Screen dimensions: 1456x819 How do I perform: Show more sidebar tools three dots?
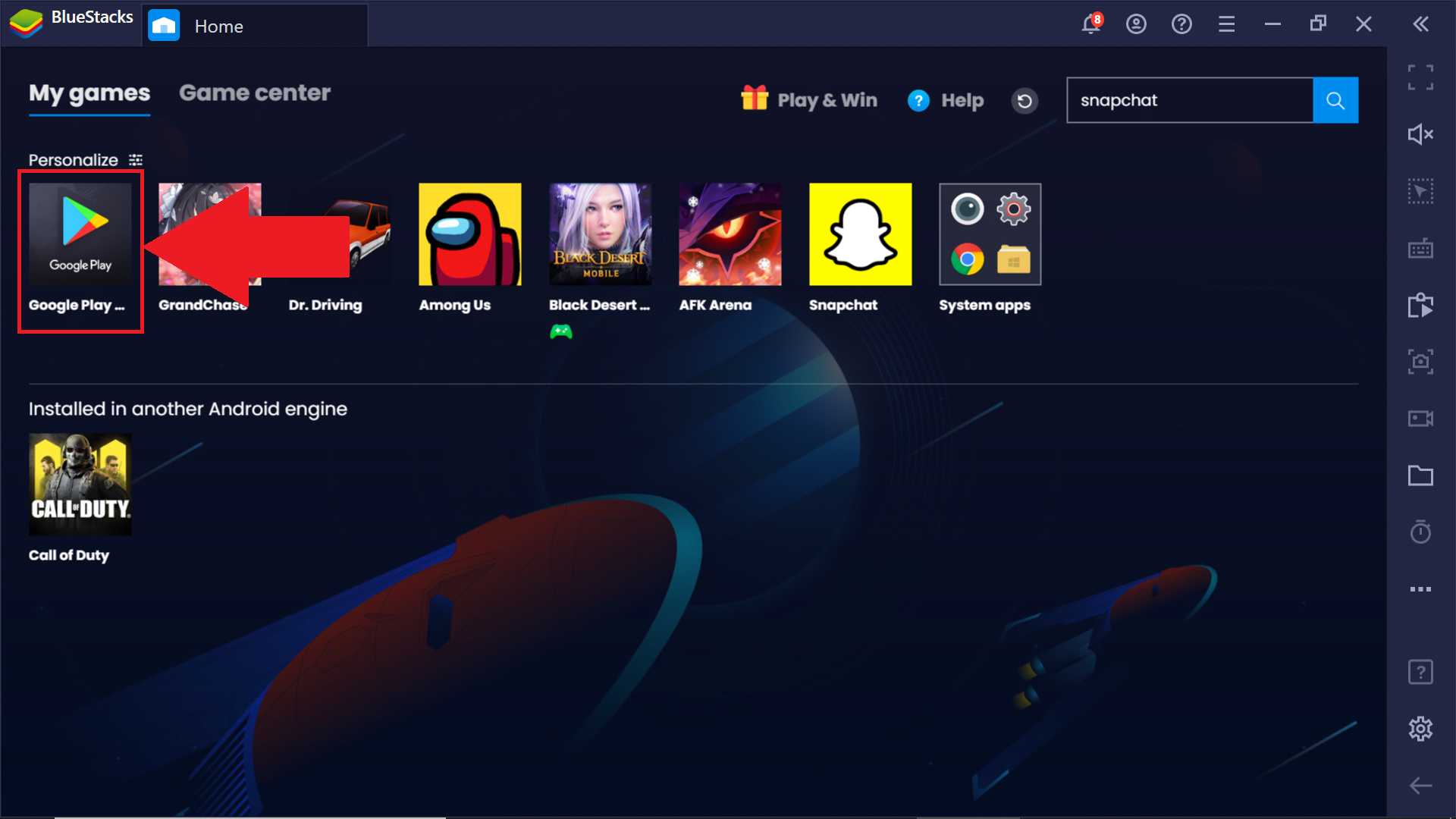1420,589
